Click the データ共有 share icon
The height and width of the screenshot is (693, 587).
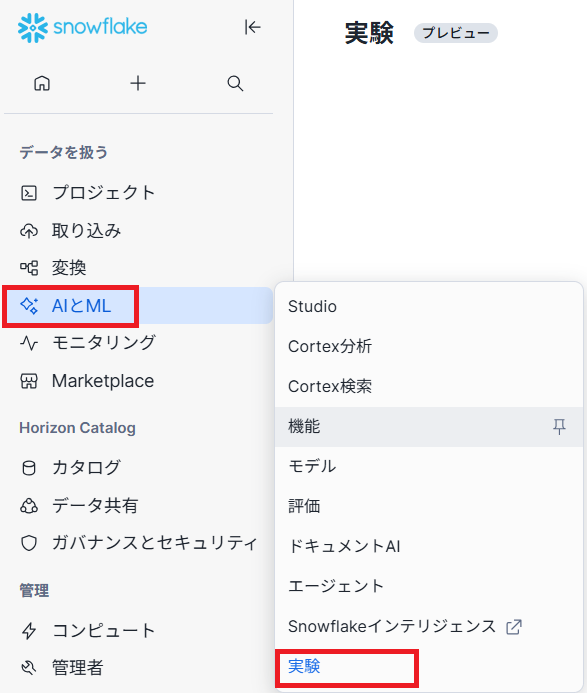(29, 506)
